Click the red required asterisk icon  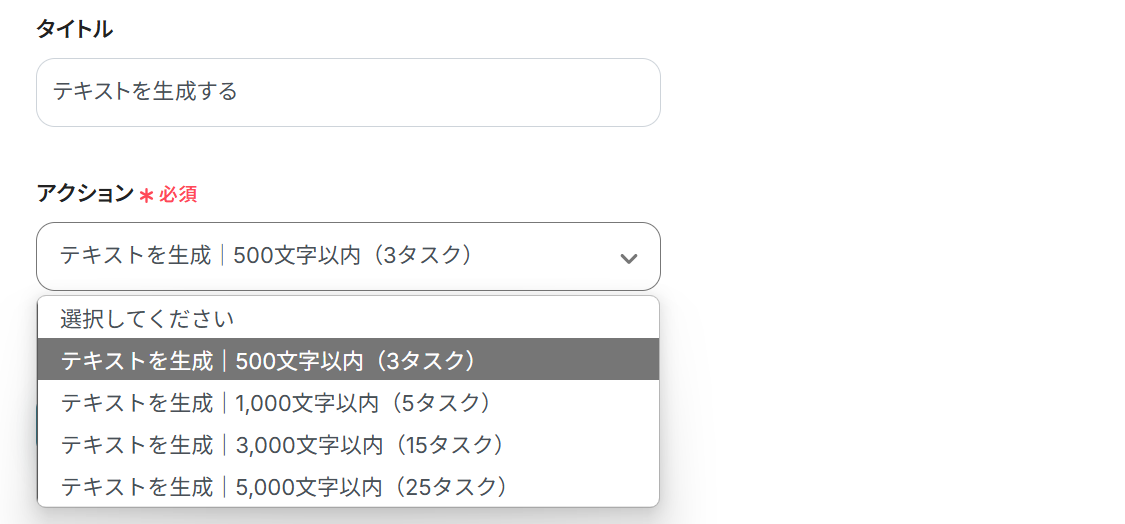(x=146, y=195)
